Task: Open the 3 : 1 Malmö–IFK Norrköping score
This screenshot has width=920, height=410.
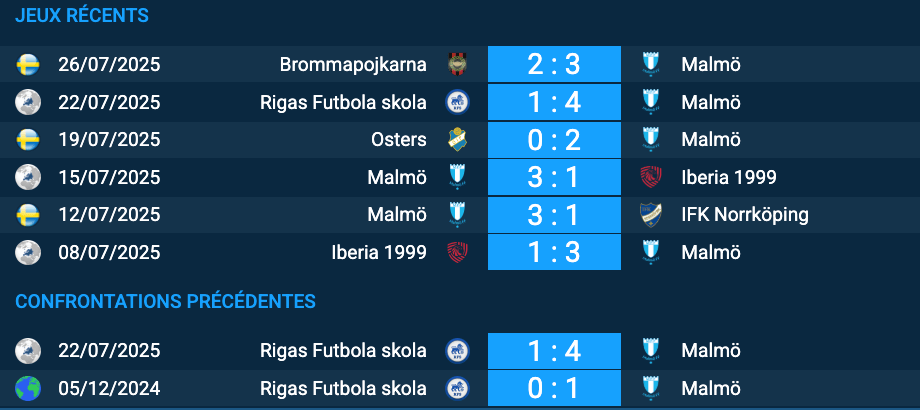Action: (554, 214)
